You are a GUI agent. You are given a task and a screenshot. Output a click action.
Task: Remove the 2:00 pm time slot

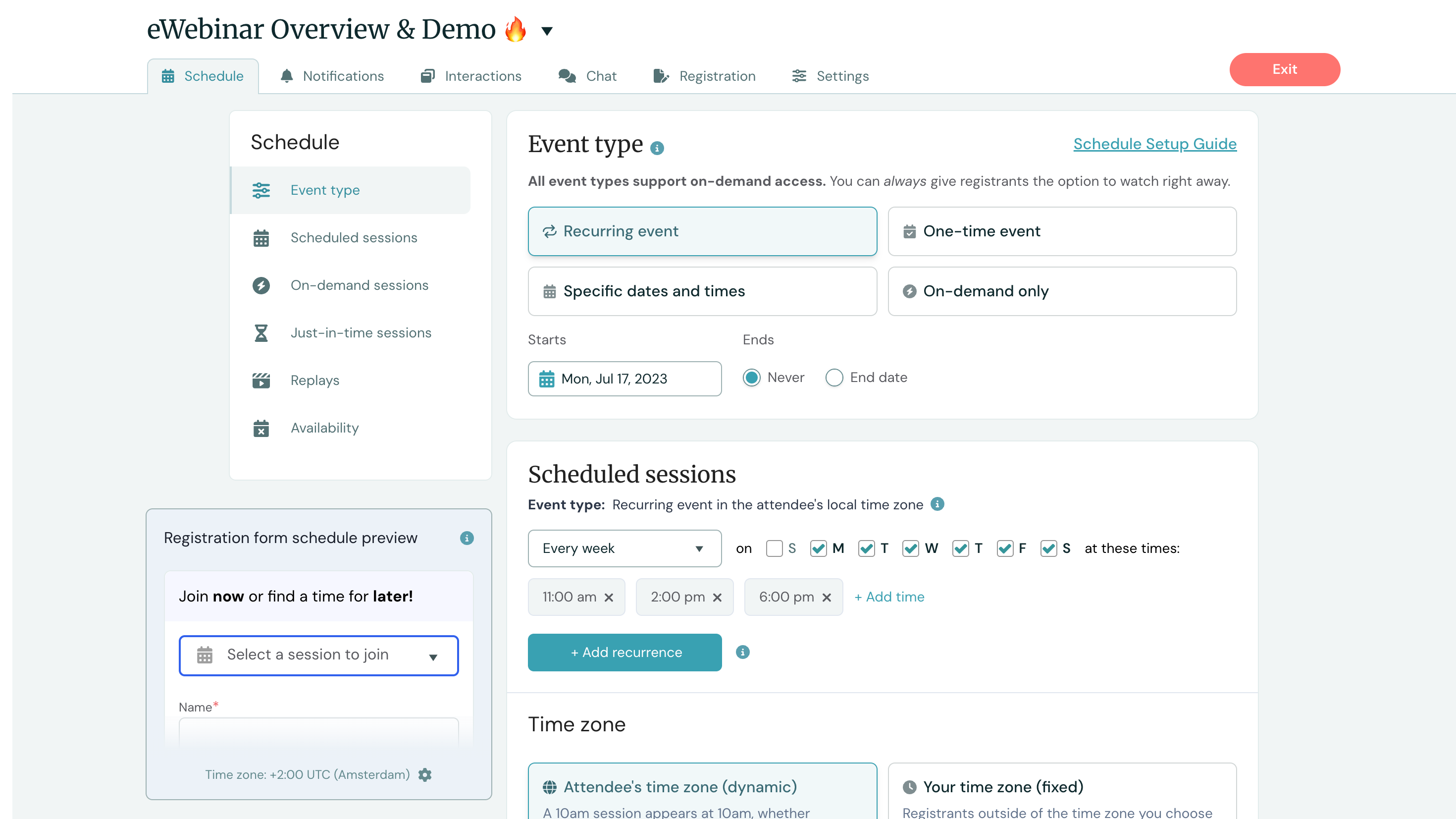pyautogui.click(x=717, y=598)
